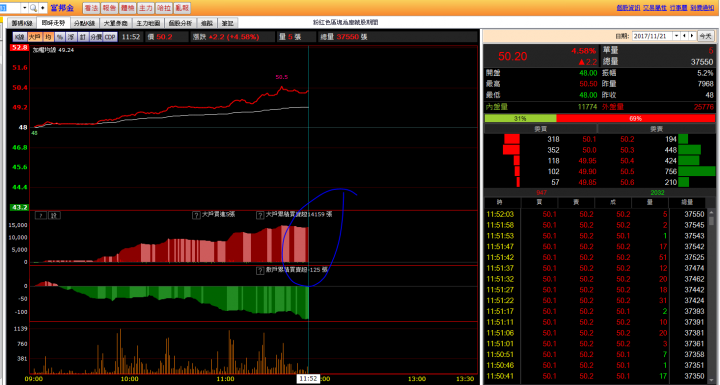
Task: Click the 哈拉 button
Action: 163,8
